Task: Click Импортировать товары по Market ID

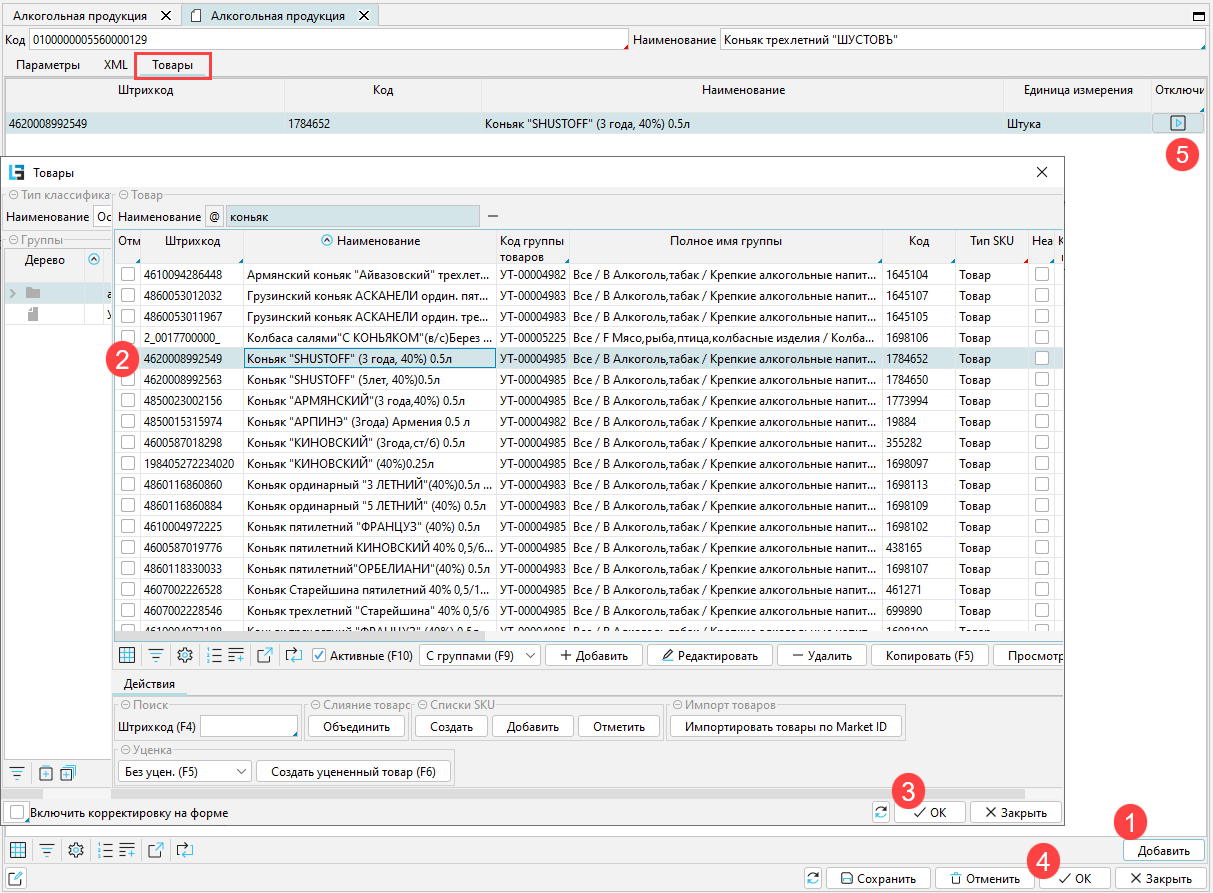Action: [x=786, y=726]
